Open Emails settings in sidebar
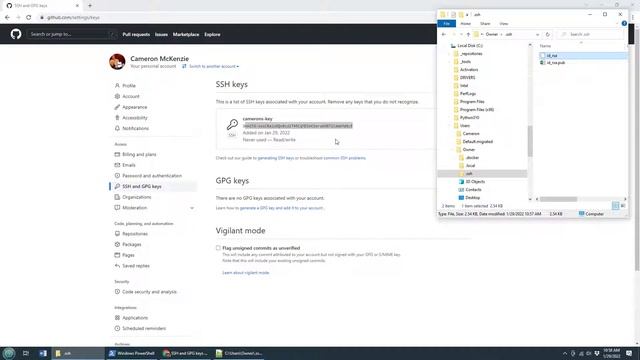Image resolution: width=640 pixels, height=360 pixels. (129, 165)
